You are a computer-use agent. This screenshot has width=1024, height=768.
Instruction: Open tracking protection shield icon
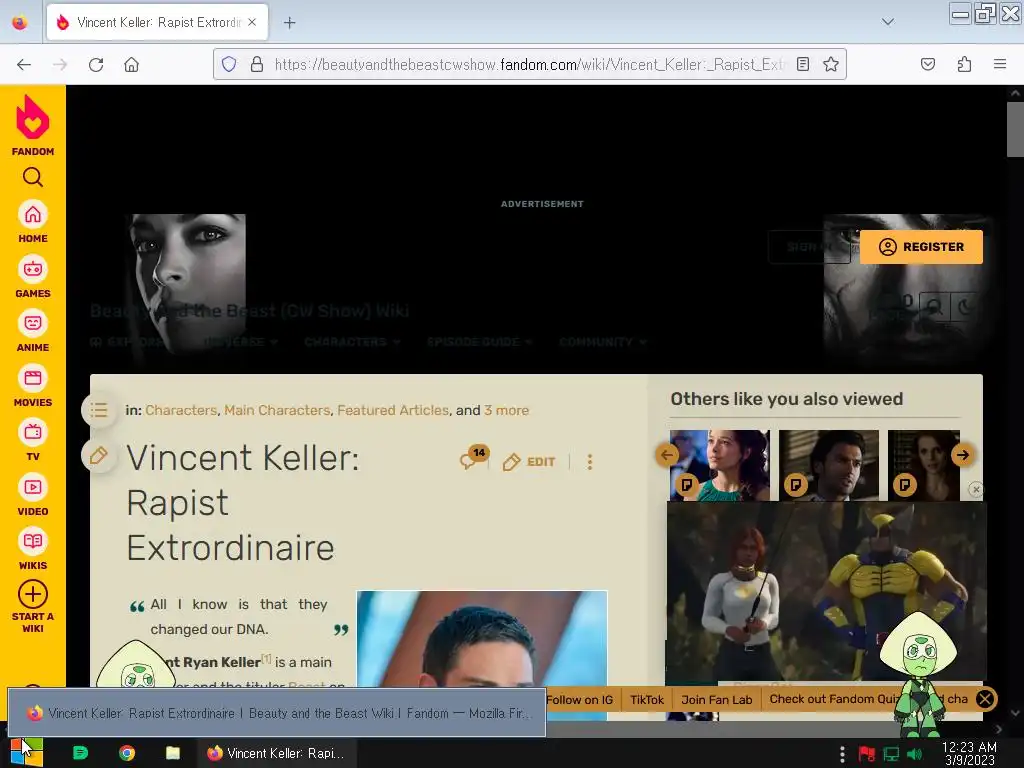point(229,64)
